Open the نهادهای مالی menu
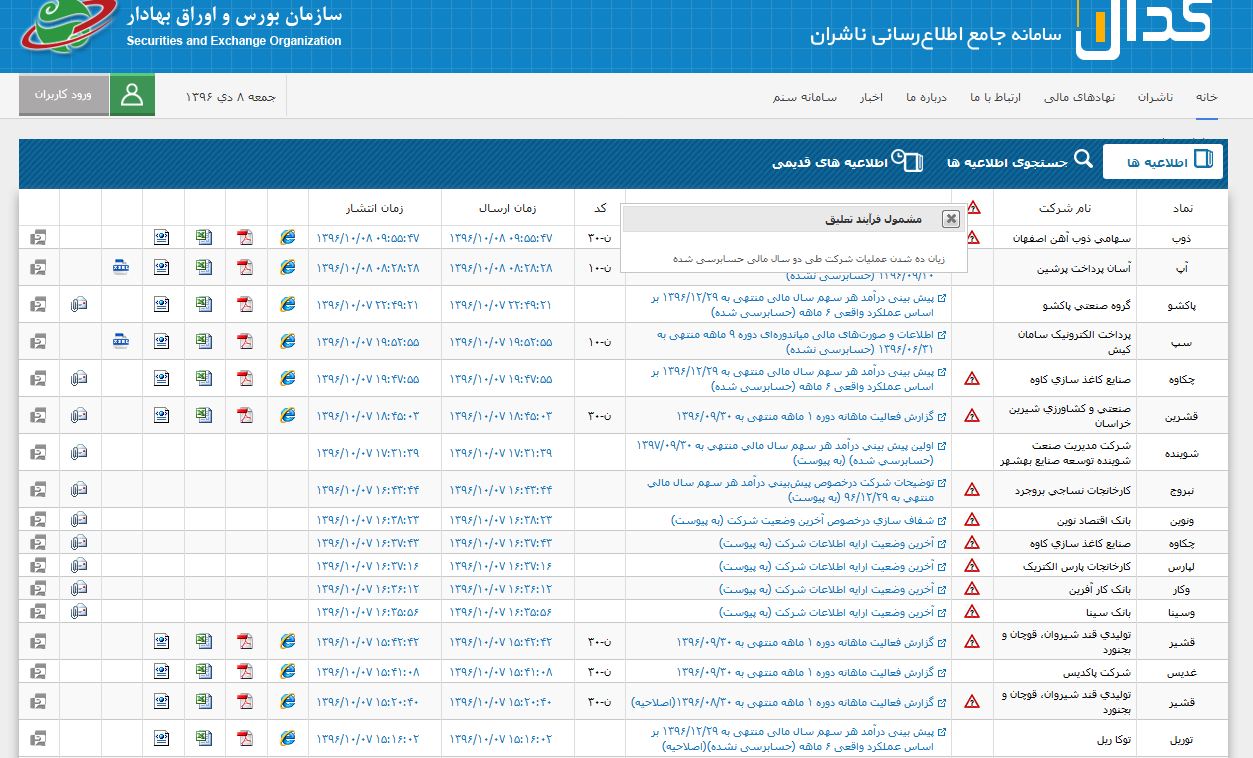 point(1079,97)
